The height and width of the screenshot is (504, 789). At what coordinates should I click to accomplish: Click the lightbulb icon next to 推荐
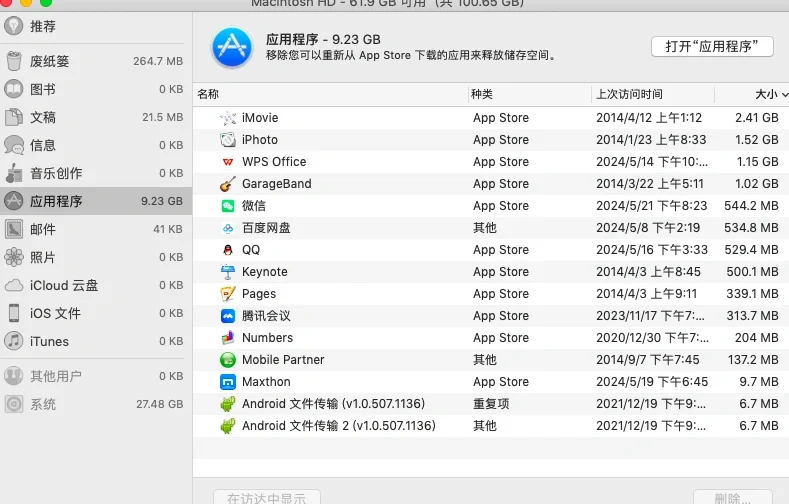click(14, 26)
